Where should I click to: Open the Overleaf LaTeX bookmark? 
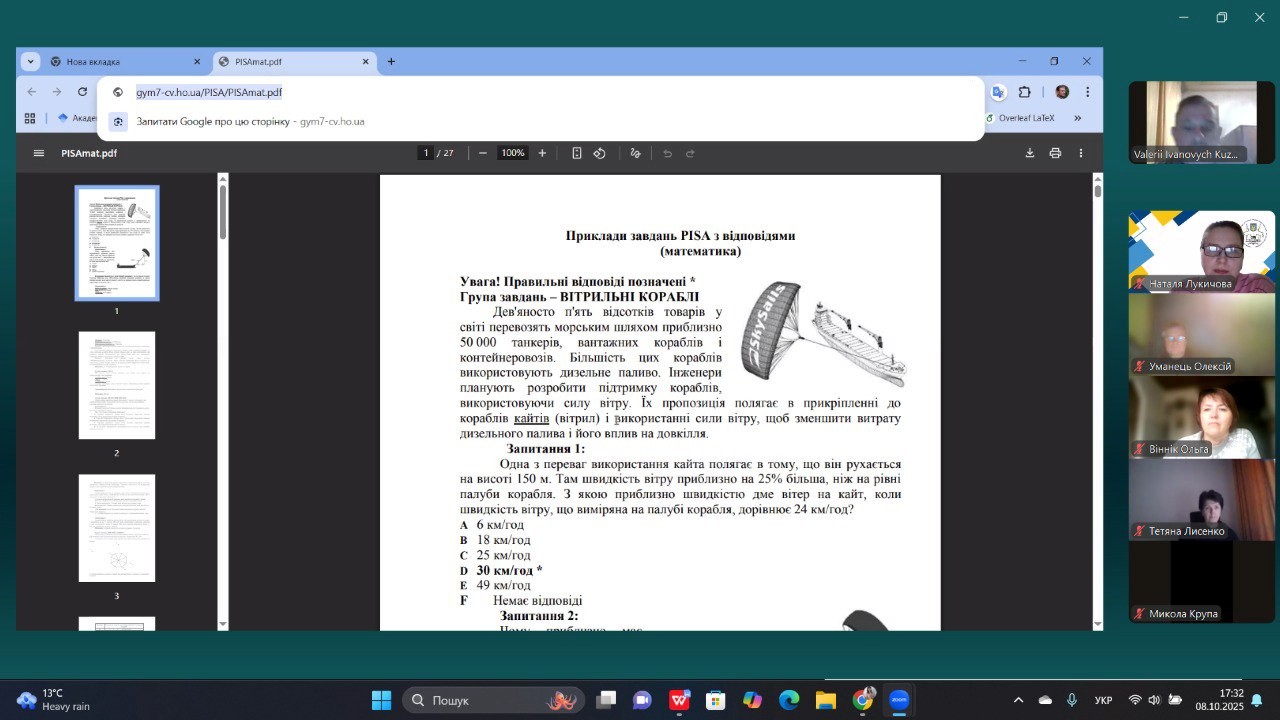1026,118
